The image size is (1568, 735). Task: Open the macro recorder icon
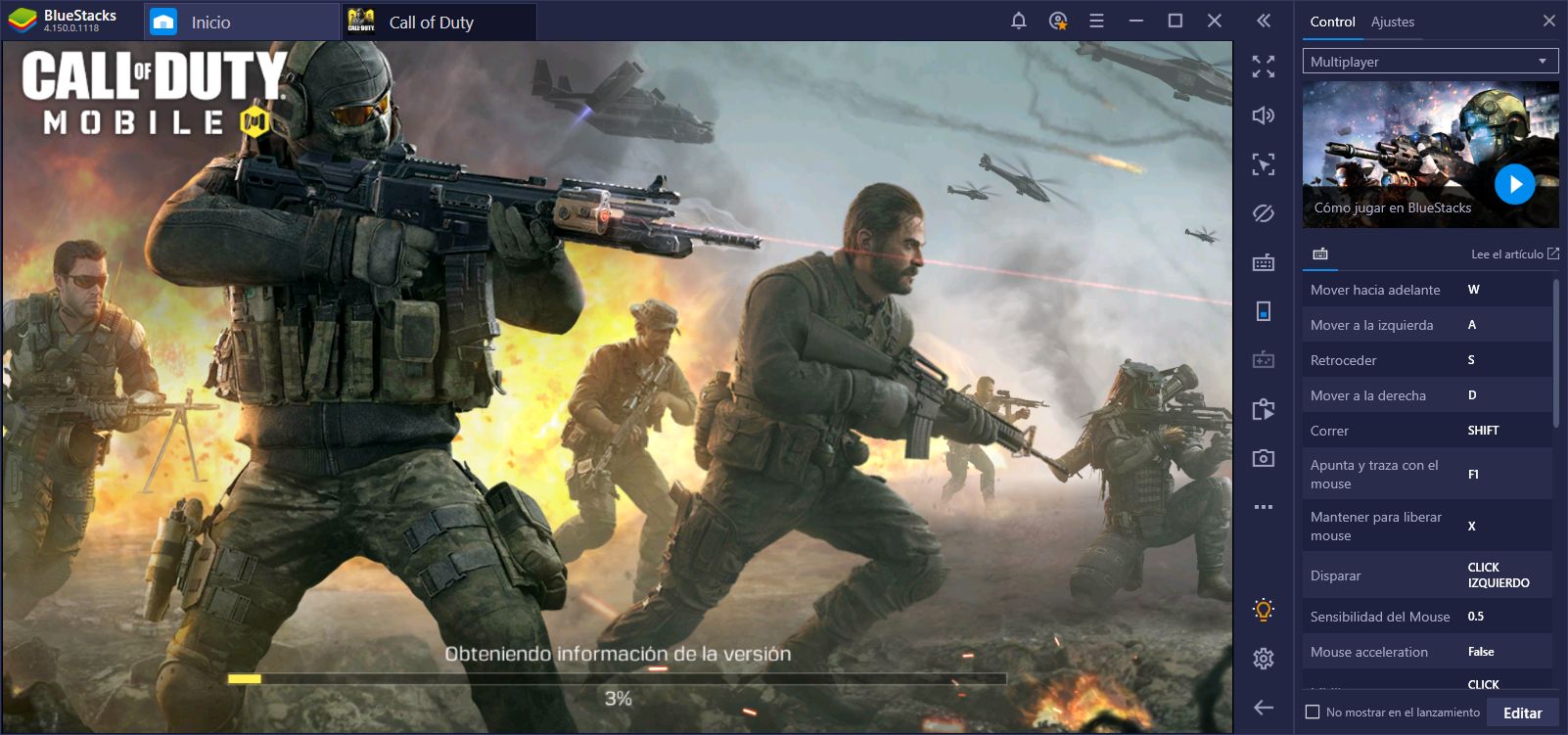click(x=1264, y=409)
